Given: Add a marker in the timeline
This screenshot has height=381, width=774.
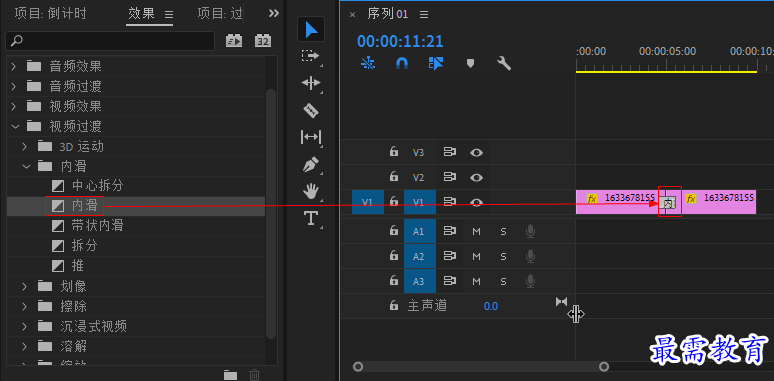Looking at the screenshot, I should tap(470, 63).
